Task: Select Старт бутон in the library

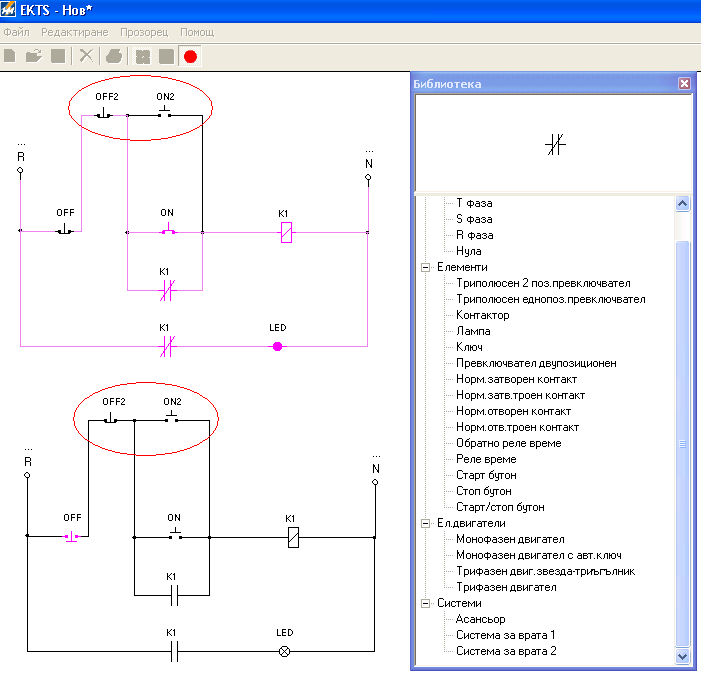Action: point(486,475)
